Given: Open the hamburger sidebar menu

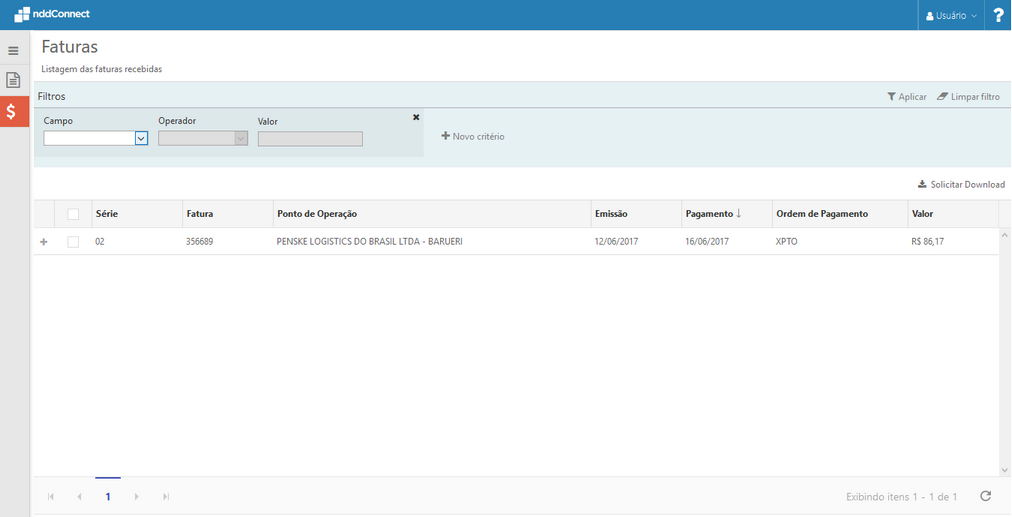Looking at the screenshot, I should click(13, 51).
